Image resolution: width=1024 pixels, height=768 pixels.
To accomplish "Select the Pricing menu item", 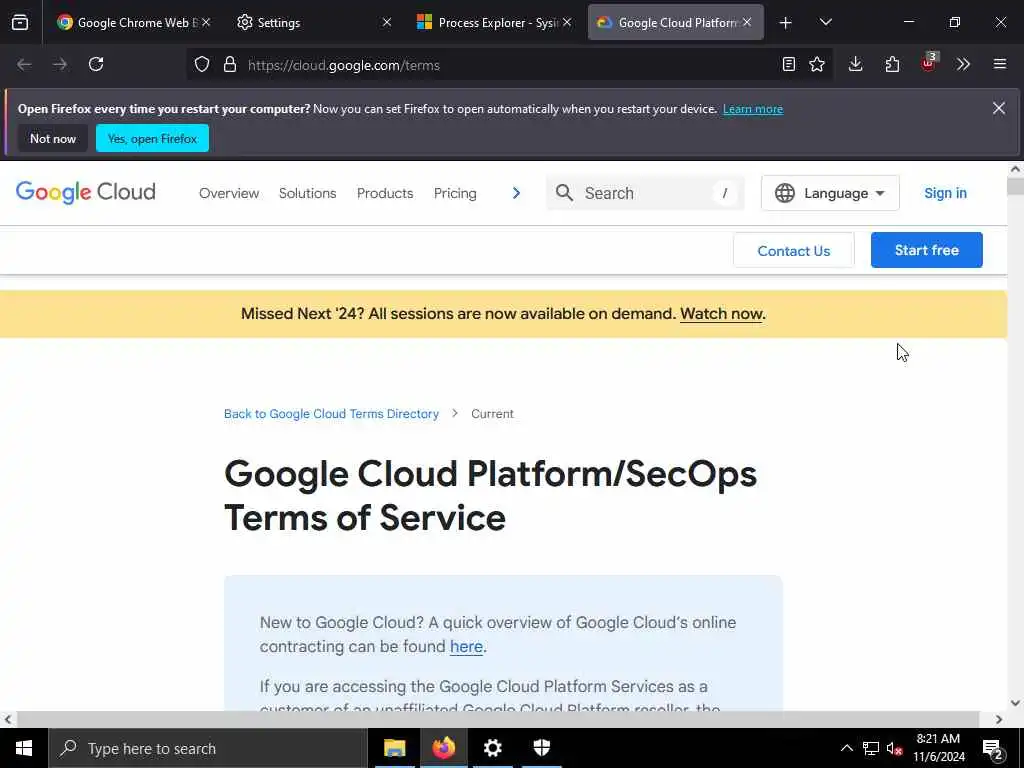I will pos(455,193).
